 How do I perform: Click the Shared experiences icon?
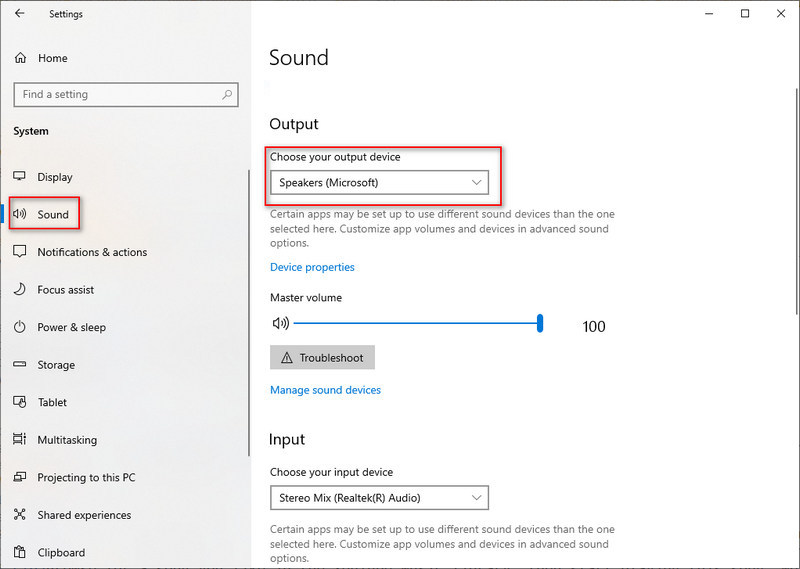tap(19, 514)
